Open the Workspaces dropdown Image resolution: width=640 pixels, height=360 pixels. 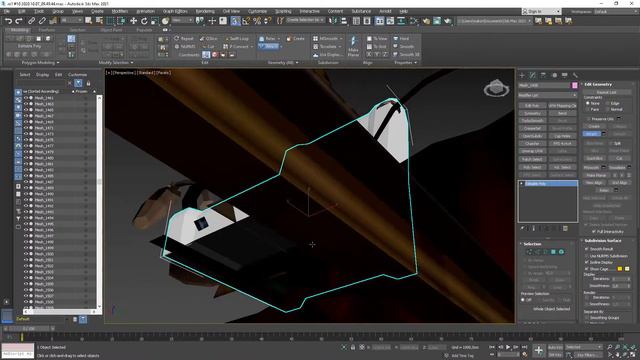(615, 11)
